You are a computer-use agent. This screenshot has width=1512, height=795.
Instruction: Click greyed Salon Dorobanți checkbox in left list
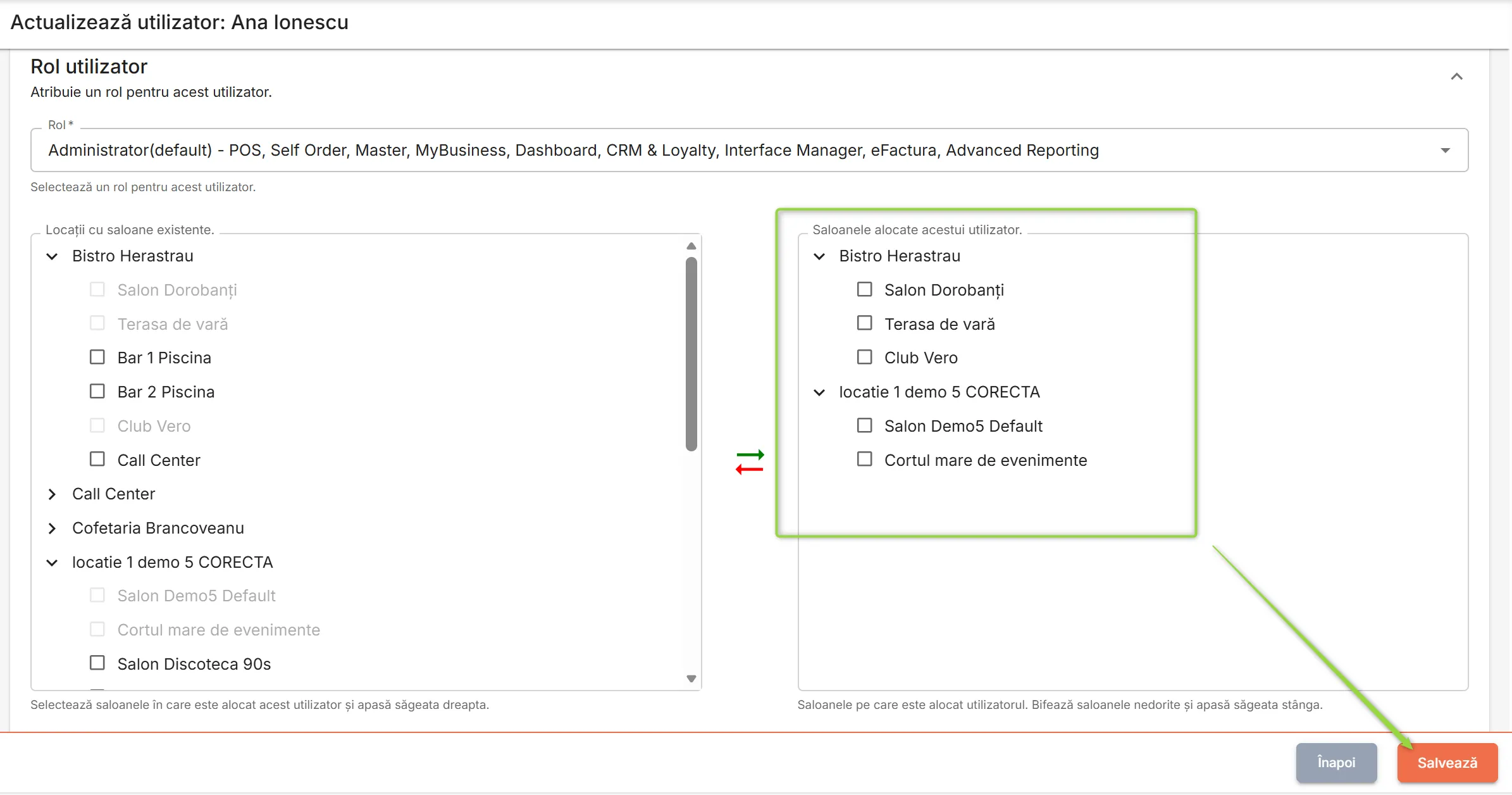[97, 289]
